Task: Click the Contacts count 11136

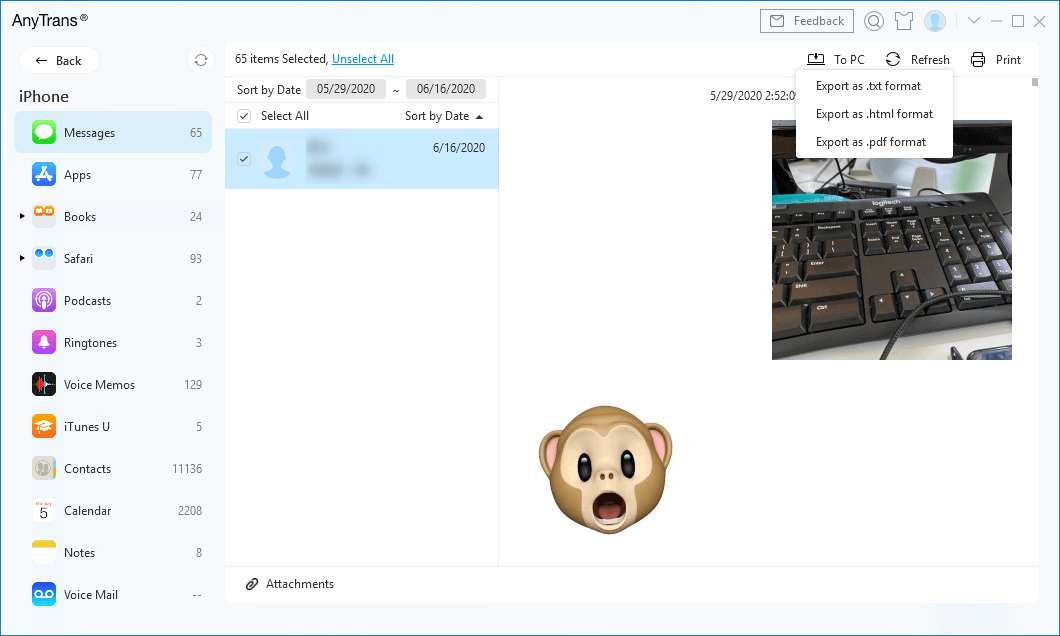Action: pos(187,468)
